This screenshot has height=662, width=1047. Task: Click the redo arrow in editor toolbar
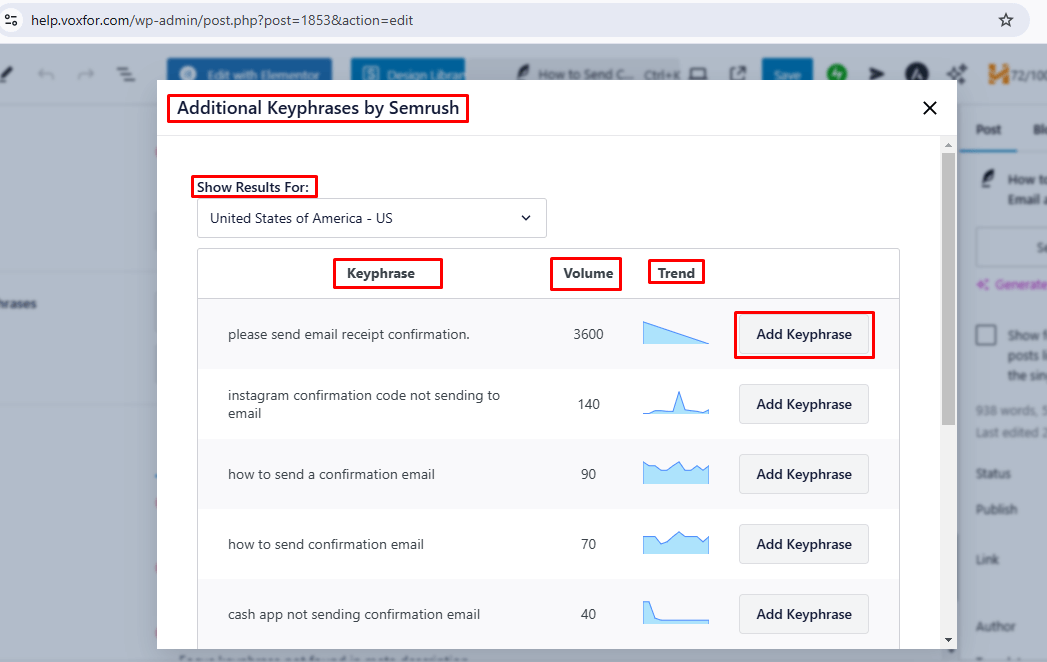[85, 73]
